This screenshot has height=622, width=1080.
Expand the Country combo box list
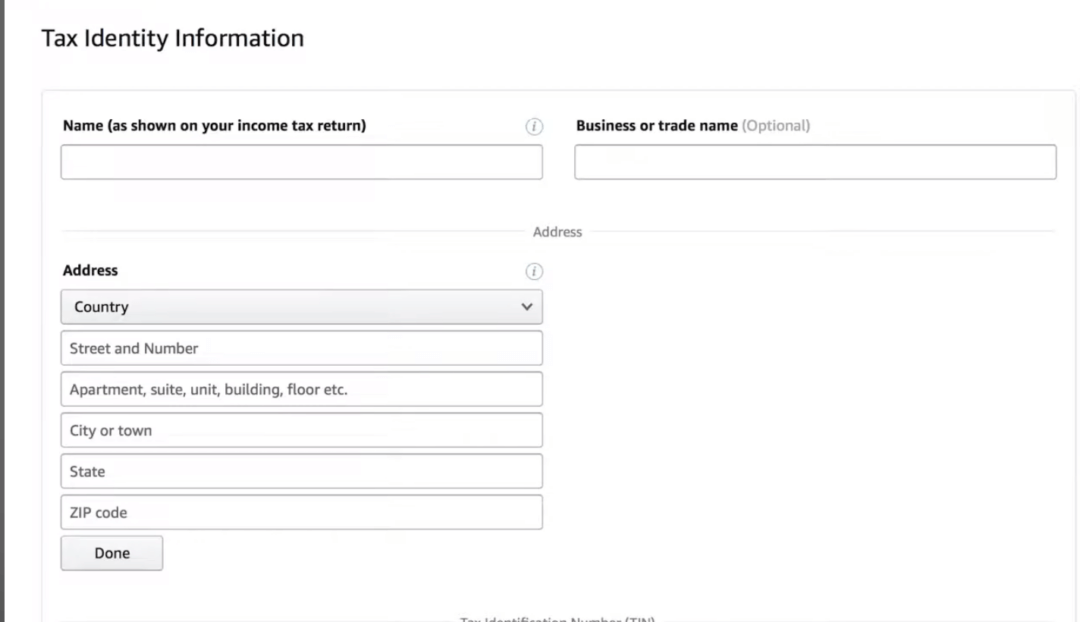click(300, 307)
